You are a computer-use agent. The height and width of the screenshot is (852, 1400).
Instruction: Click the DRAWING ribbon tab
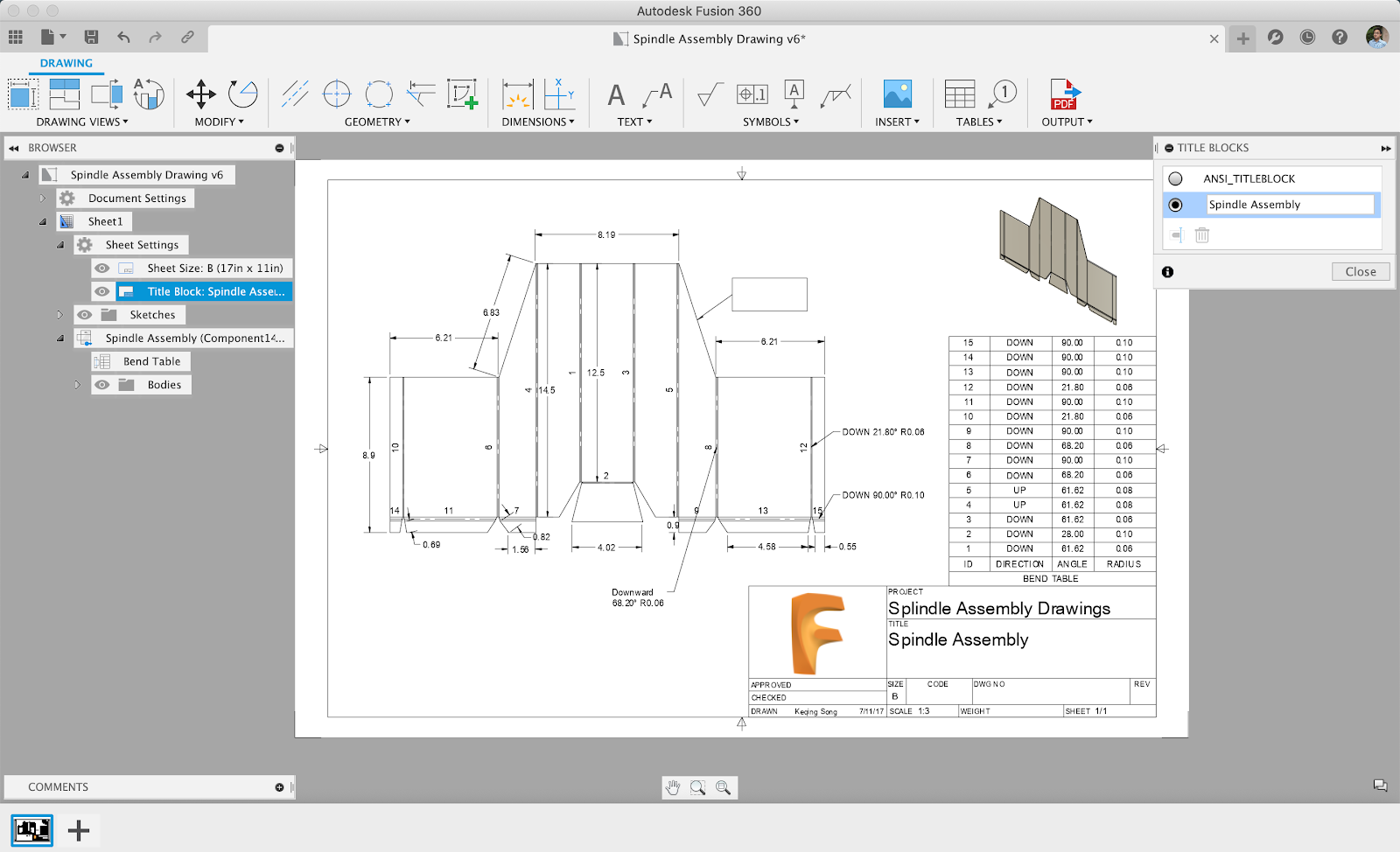66,63
